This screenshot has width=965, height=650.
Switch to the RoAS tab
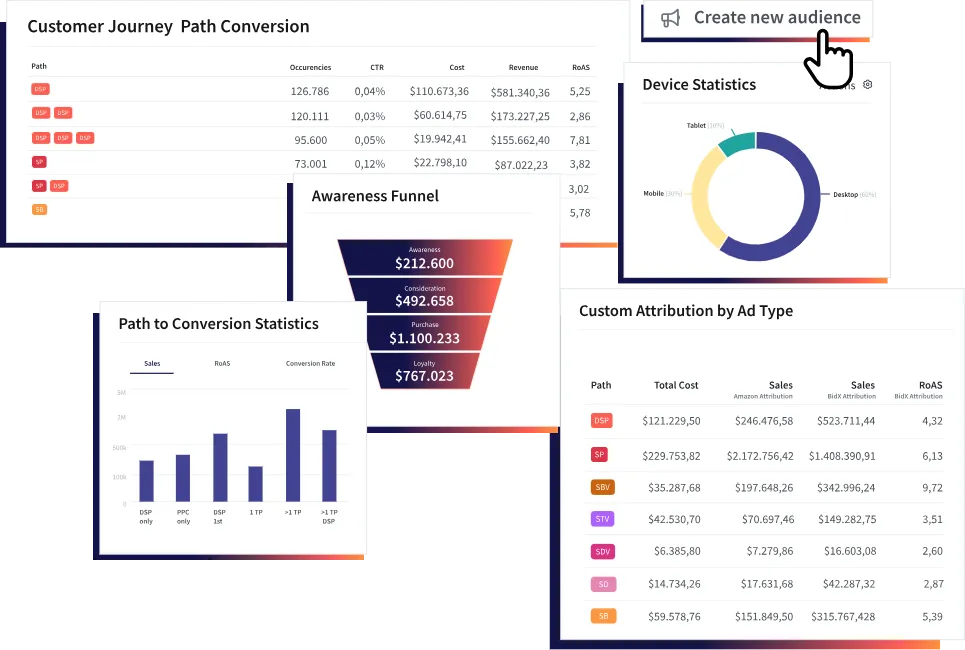[222, 364]
